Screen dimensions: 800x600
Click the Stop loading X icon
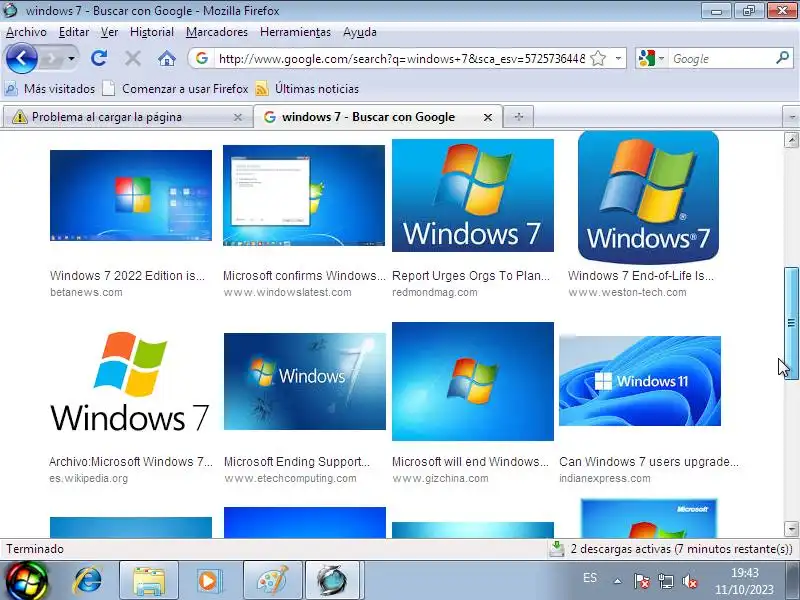(x=133, y=59)
